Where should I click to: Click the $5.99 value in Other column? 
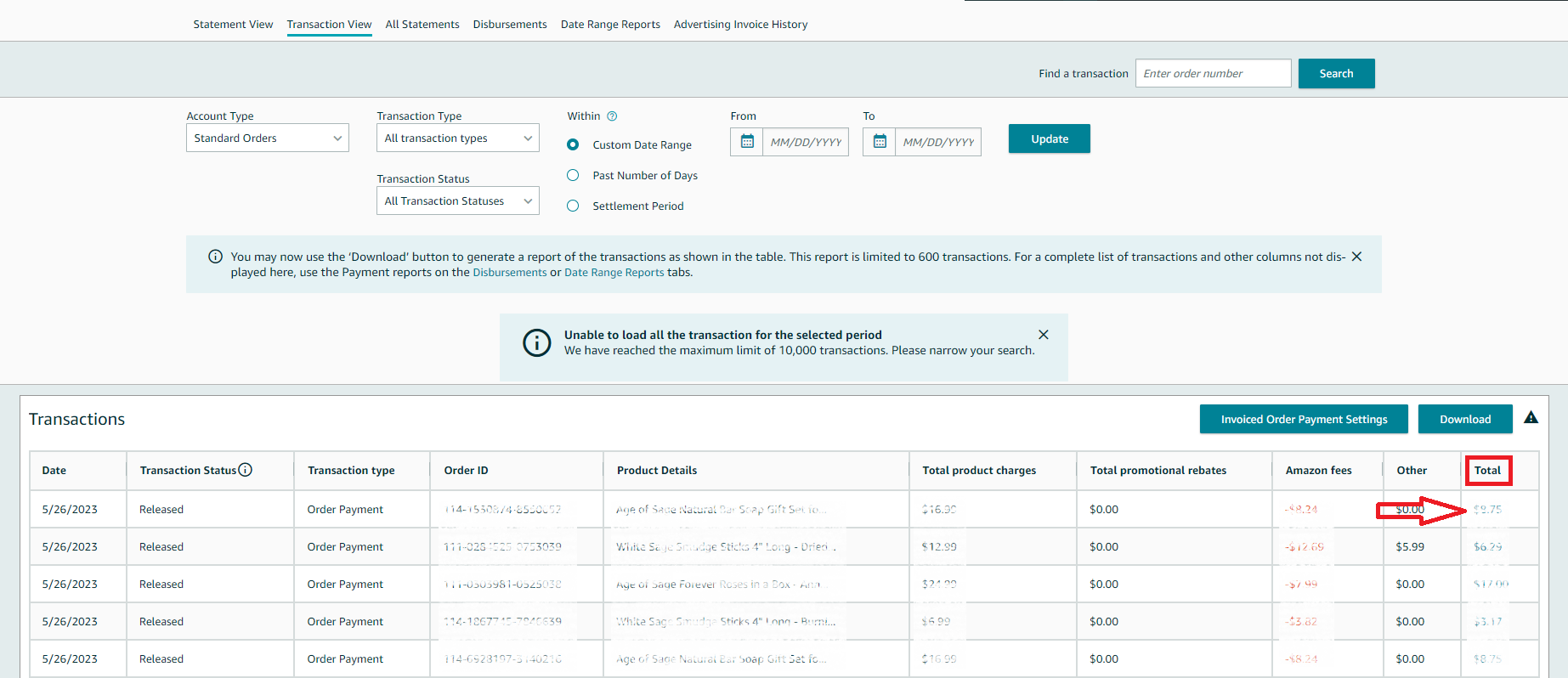pyautogui.click(x=1410, y=547)
